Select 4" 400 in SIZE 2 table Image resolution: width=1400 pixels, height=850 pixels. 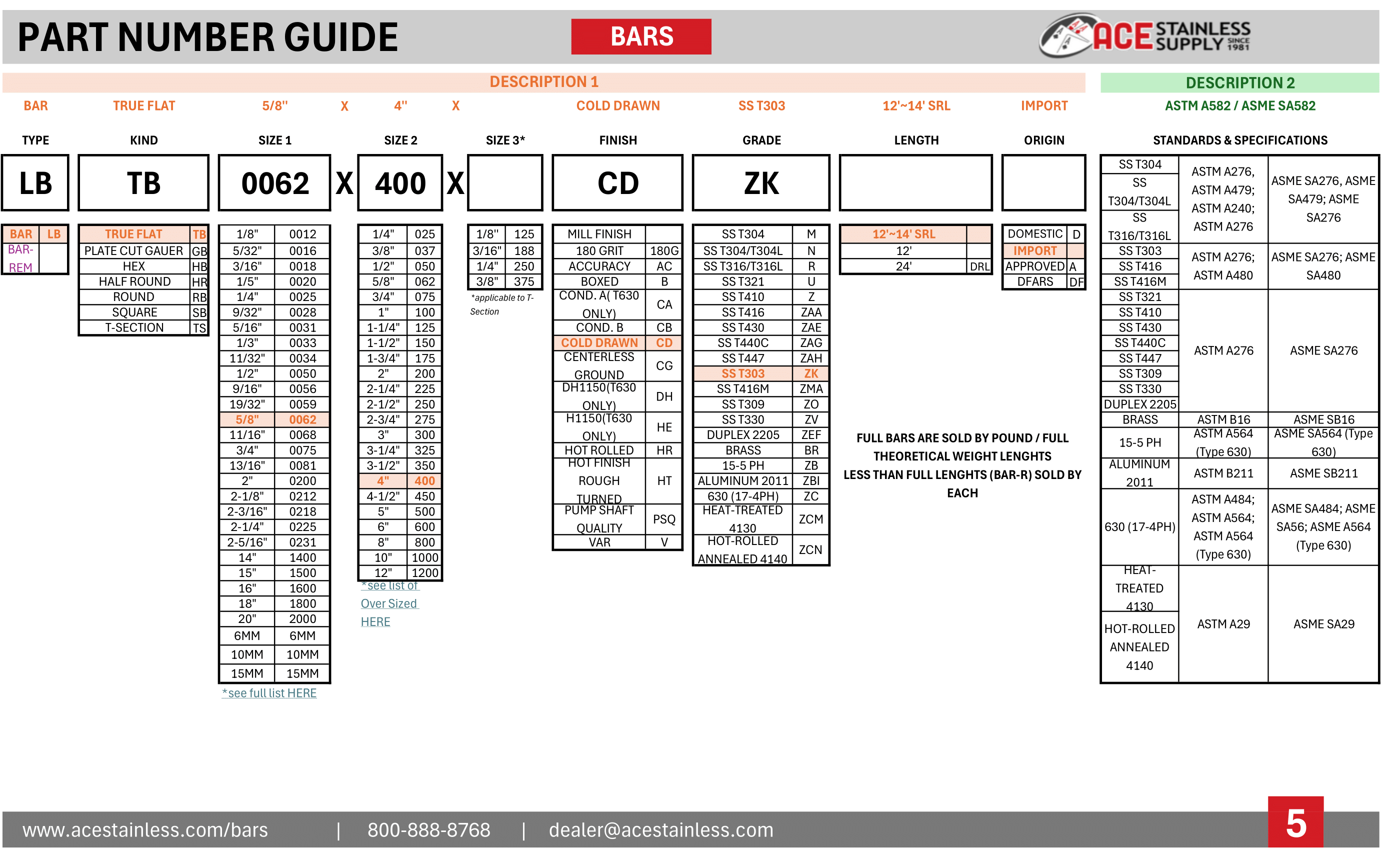399,480
